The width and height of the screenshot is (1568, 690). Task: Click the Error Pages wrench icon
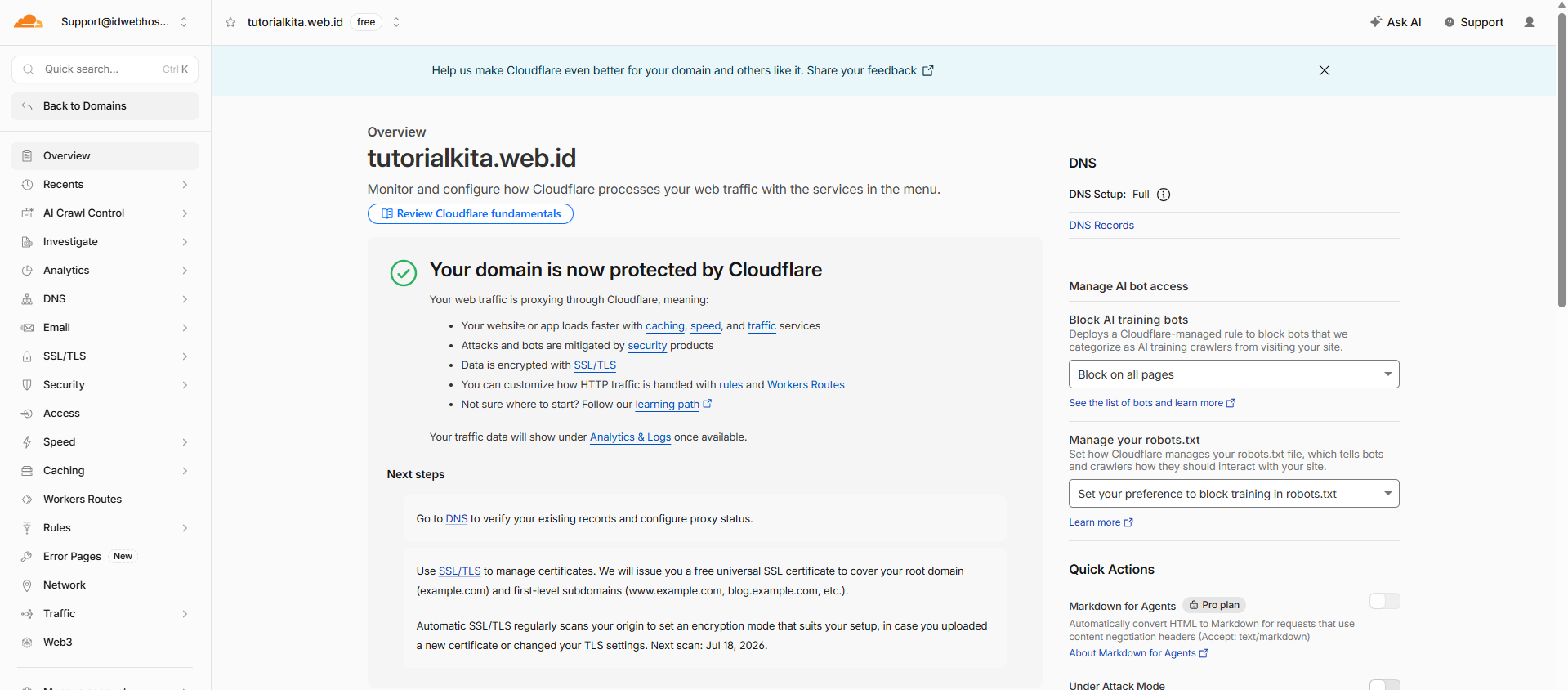tap(27, 557)
